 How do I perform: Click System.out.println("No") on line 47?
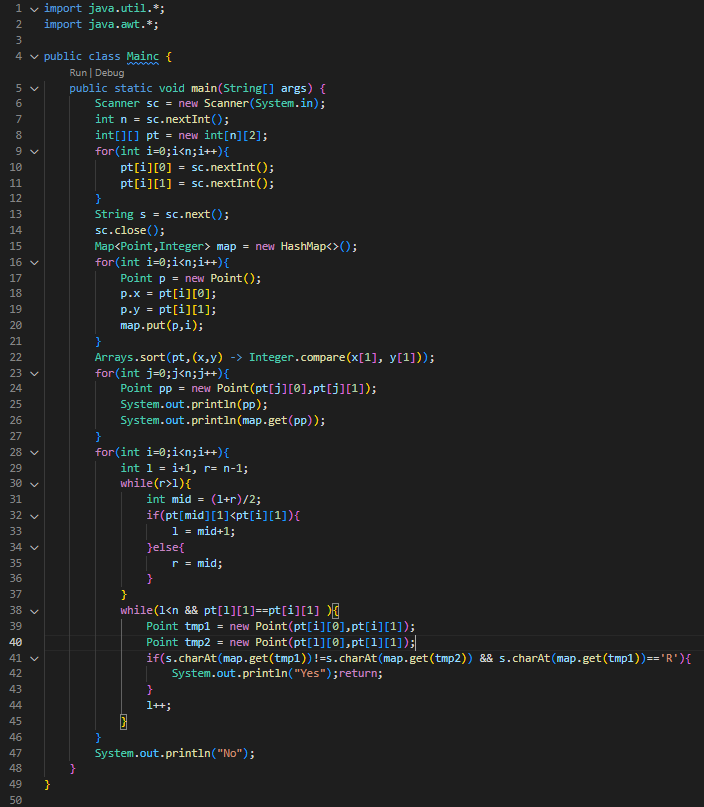click(x=174, y=753)
